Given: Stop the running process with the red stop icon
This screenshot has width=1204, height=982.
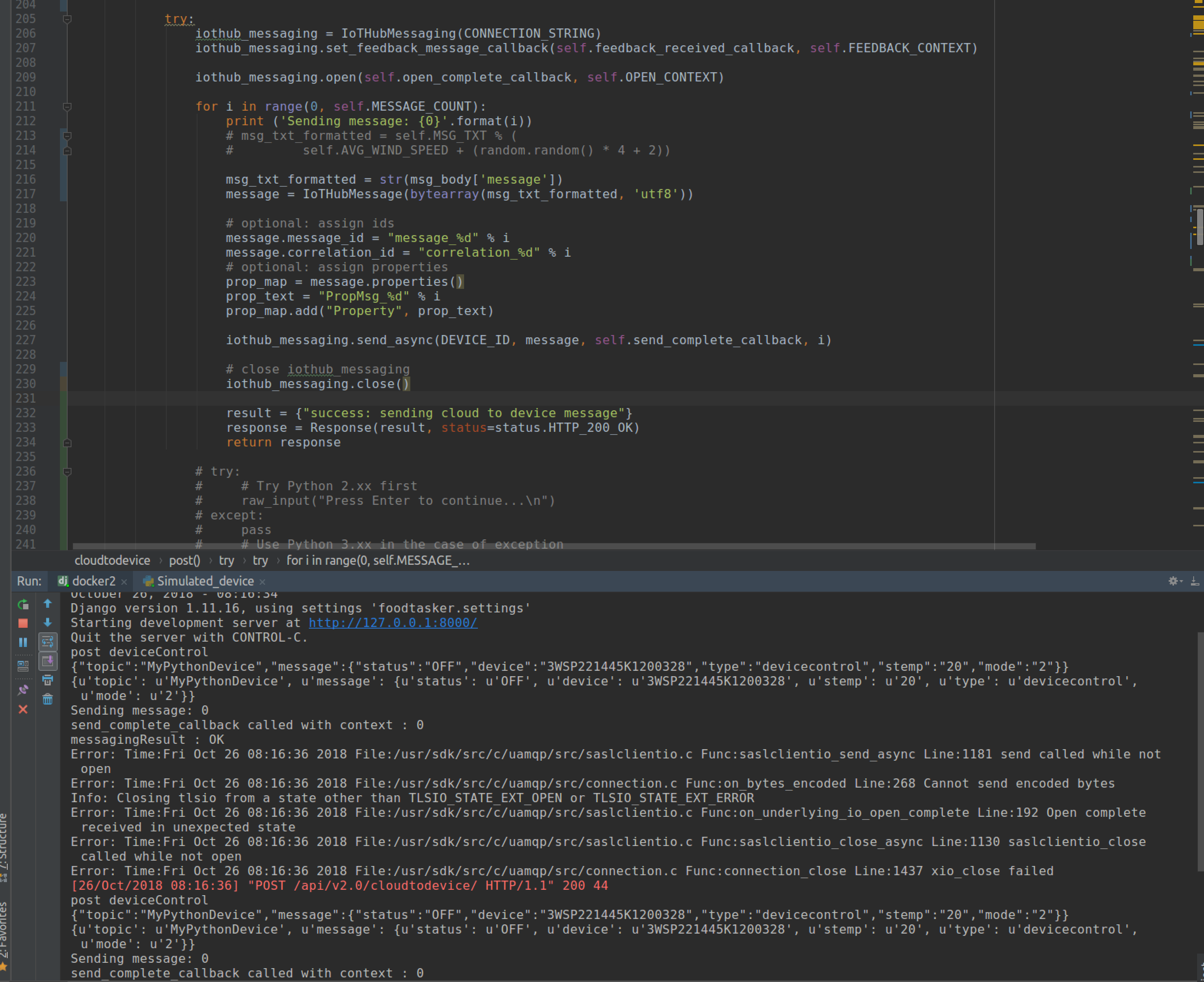Looking at the screenshot, I should tap(23, 623).
